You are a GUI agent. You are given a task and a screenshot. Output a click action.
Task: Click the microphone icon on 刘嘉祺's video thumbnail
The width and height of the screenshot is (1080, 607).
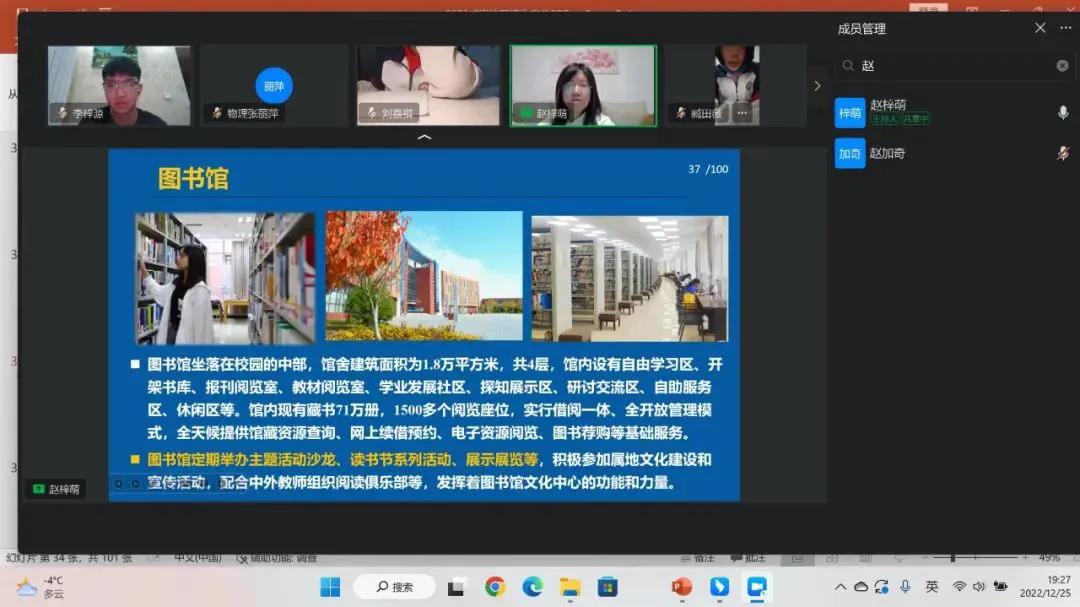tap(372, 112)
